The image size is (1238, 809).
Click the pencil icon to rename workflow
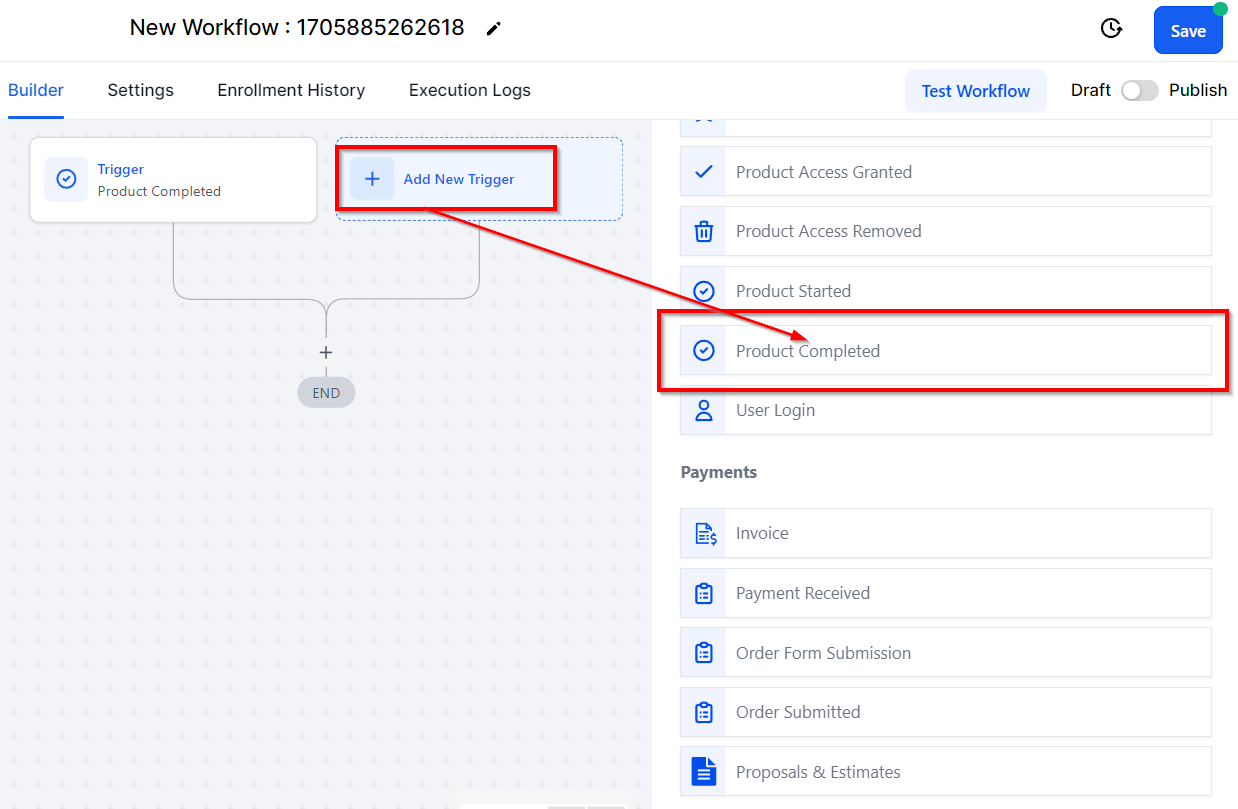click(x=493, y=29)
